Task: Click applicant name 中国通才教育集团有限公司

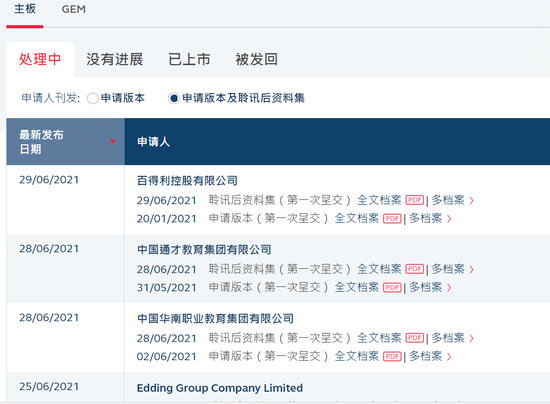Action: coord(204,250)
